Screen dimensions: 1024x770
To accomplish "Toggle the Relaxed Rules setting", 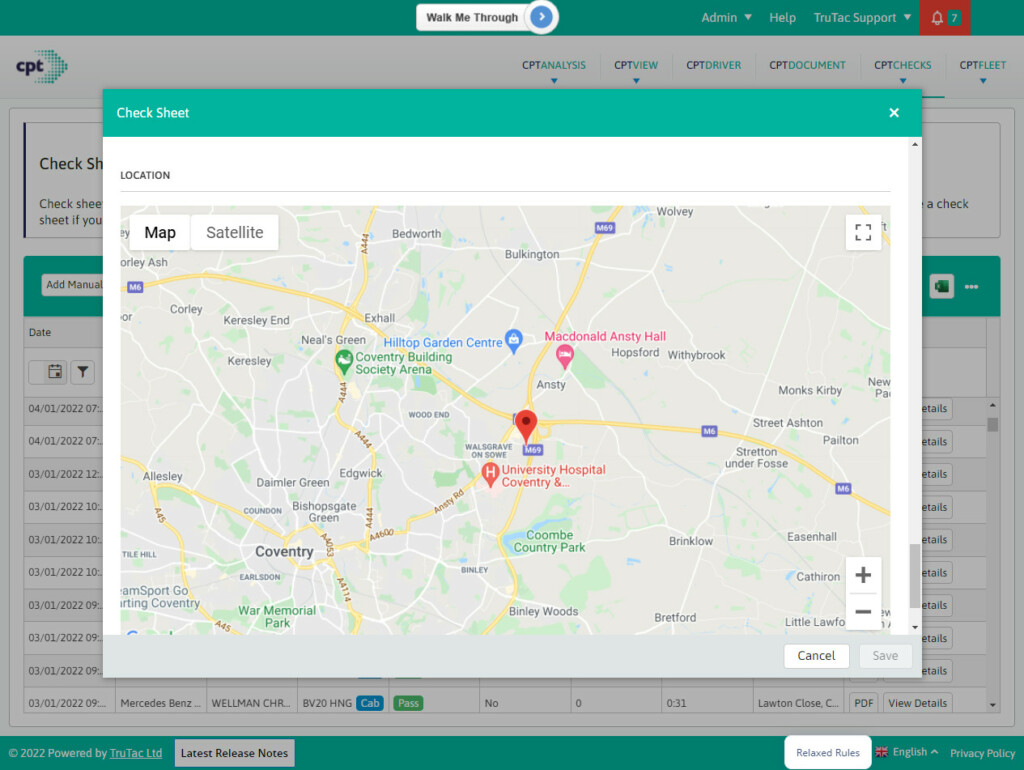I will tap(827, 752).
